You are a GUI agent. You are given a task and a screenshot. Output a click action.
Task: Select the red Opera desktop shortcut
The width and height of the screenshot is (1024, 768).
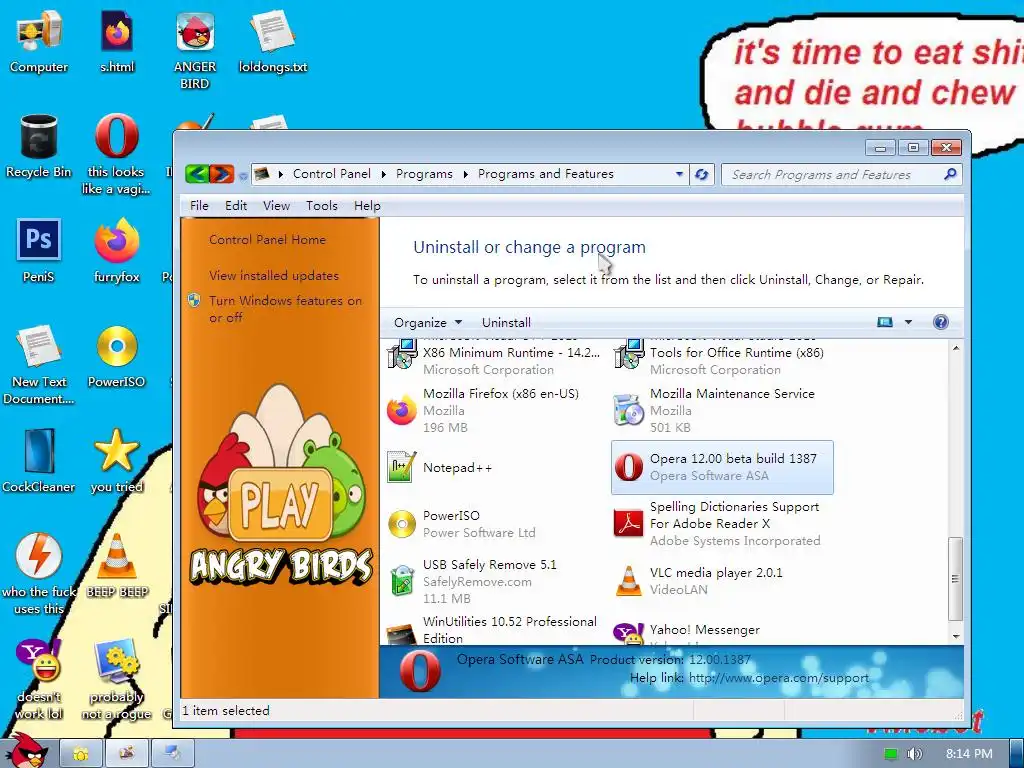coord(116,155)
